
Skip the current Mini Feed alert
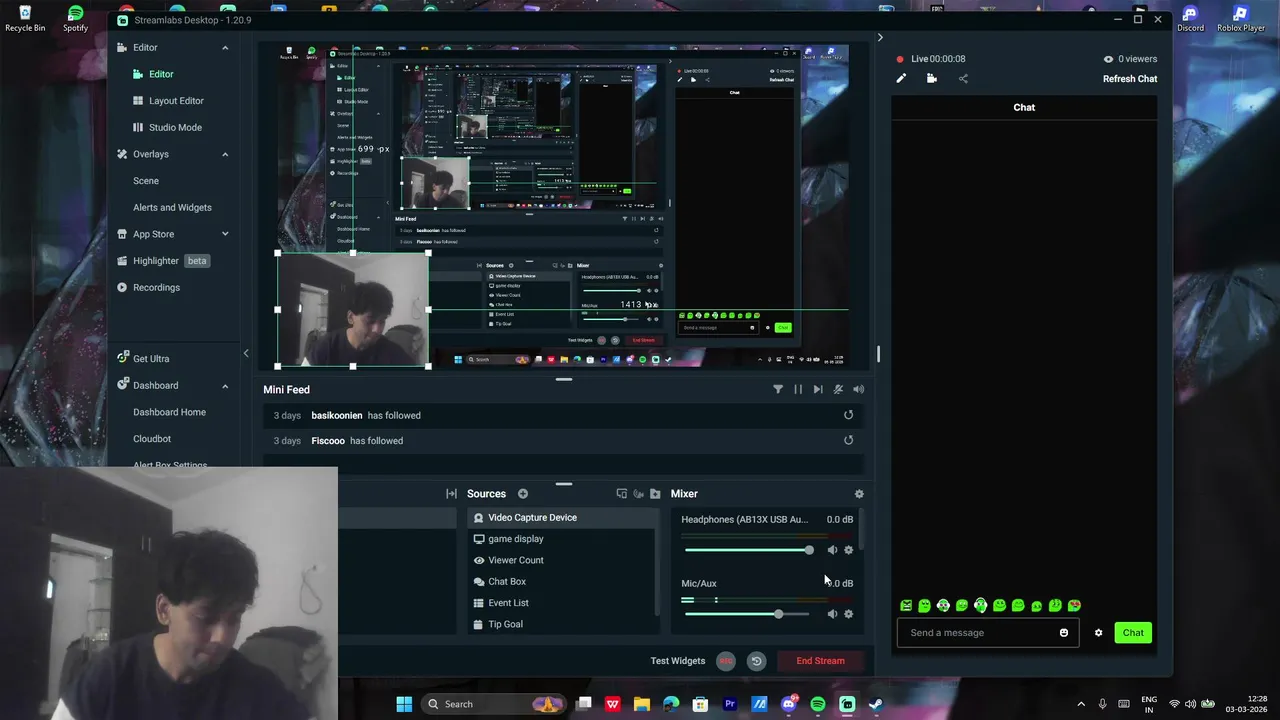818,389
